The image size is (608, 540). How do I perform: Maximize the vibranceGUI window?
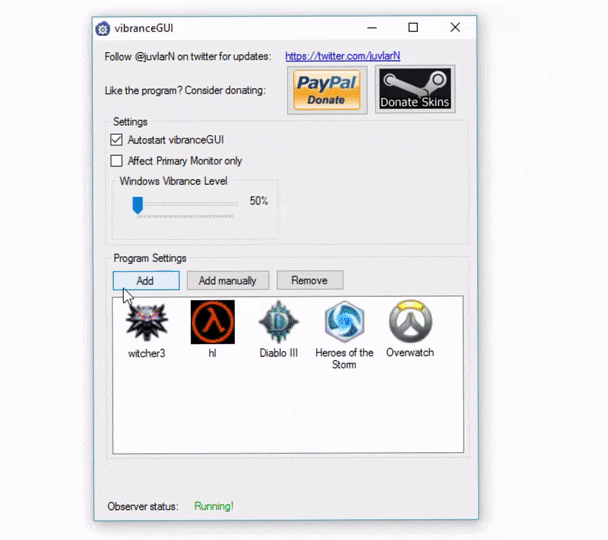413,28
